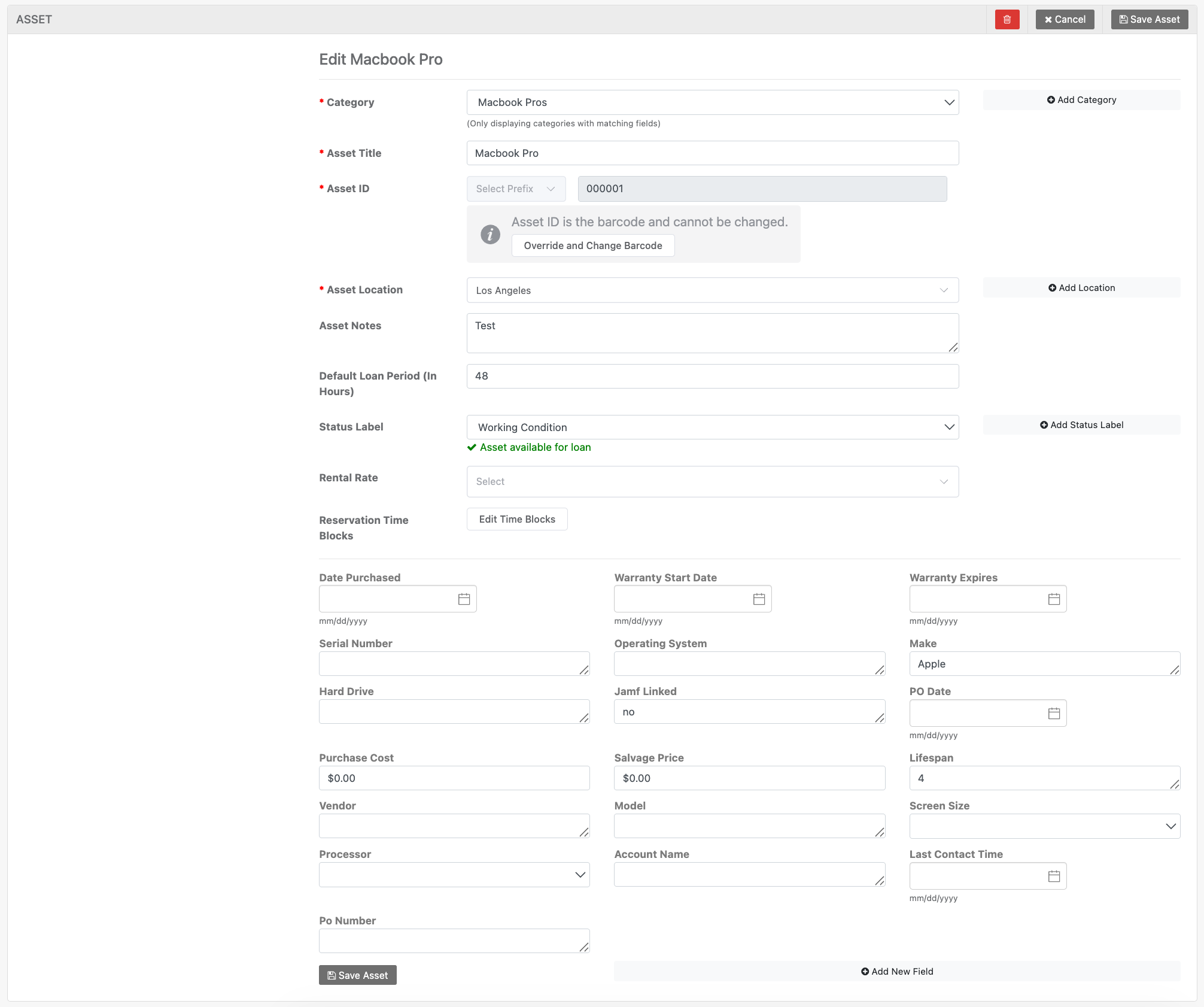
Task: Click the Lifespan field
Action: tap(1045, 778)
